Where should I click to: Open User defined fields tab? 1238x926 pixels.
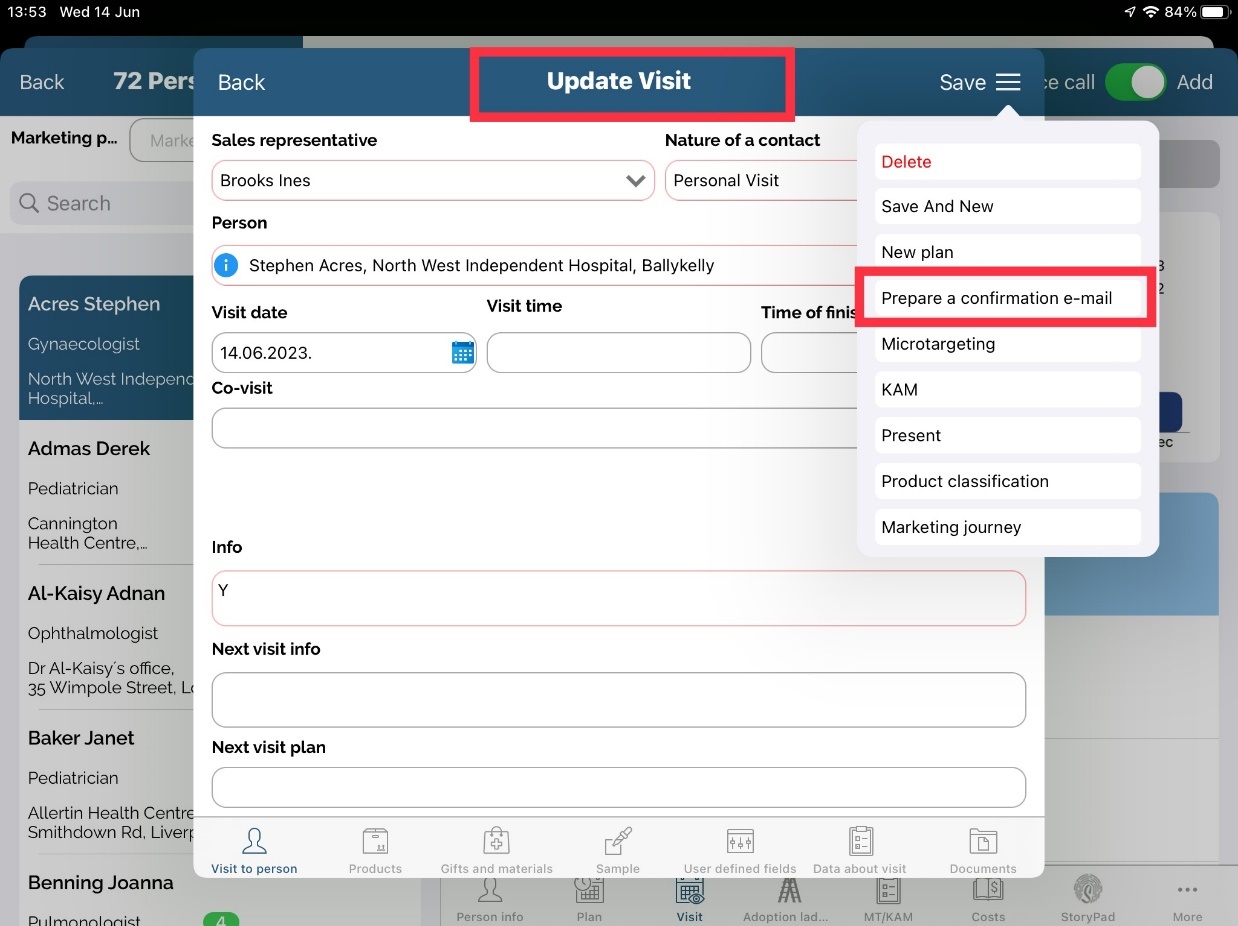[740, 850]
